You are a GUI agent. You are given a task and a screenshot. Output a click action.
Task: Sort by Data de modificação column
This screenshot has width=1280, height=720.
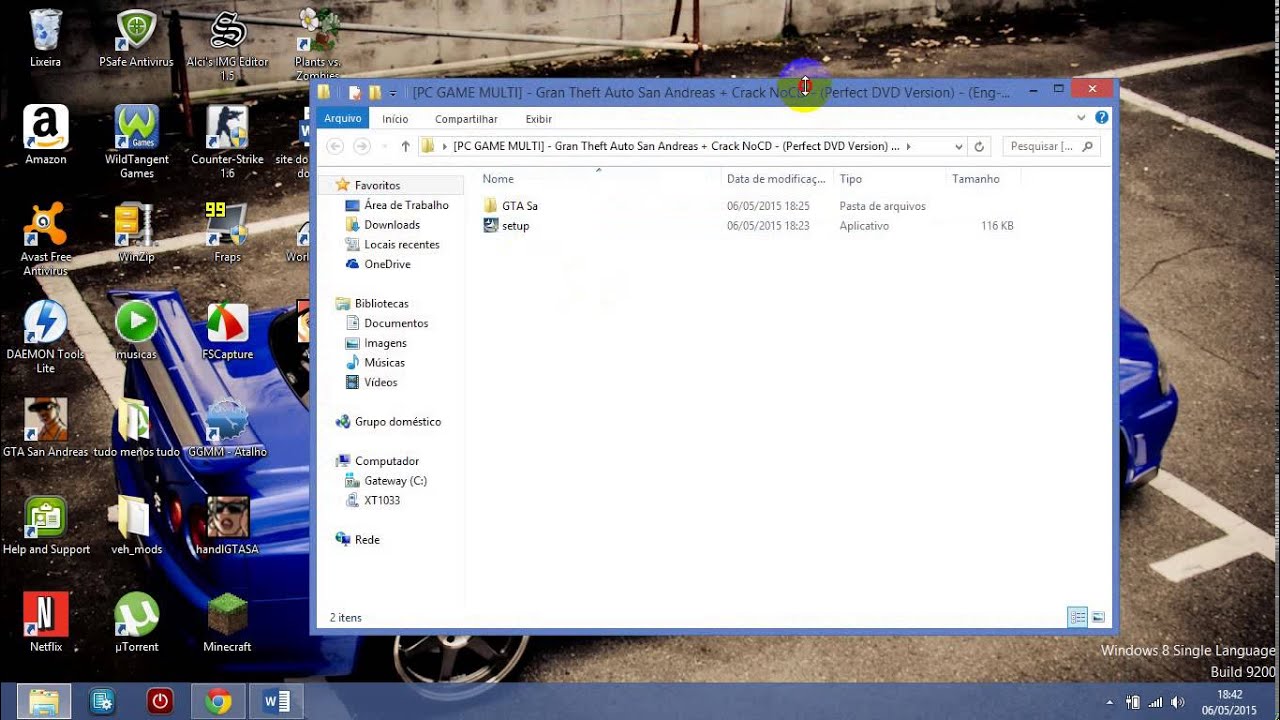(x=777, y=179)
